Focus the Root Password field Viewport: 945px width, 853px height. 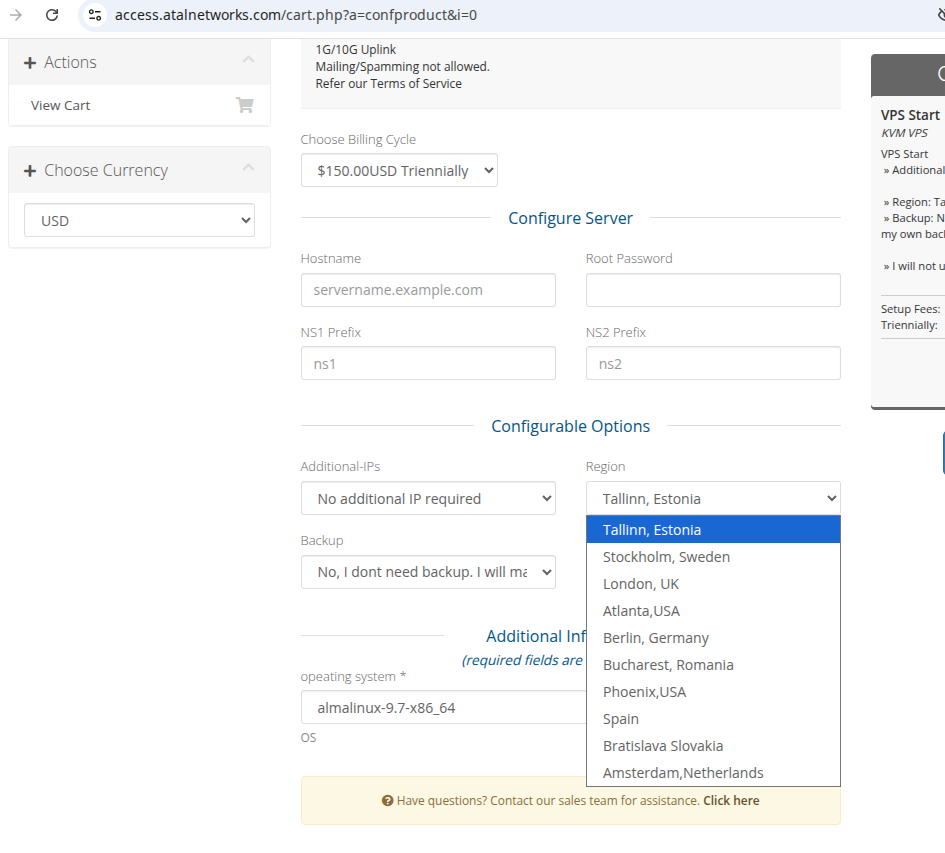(x=713, y=290)
